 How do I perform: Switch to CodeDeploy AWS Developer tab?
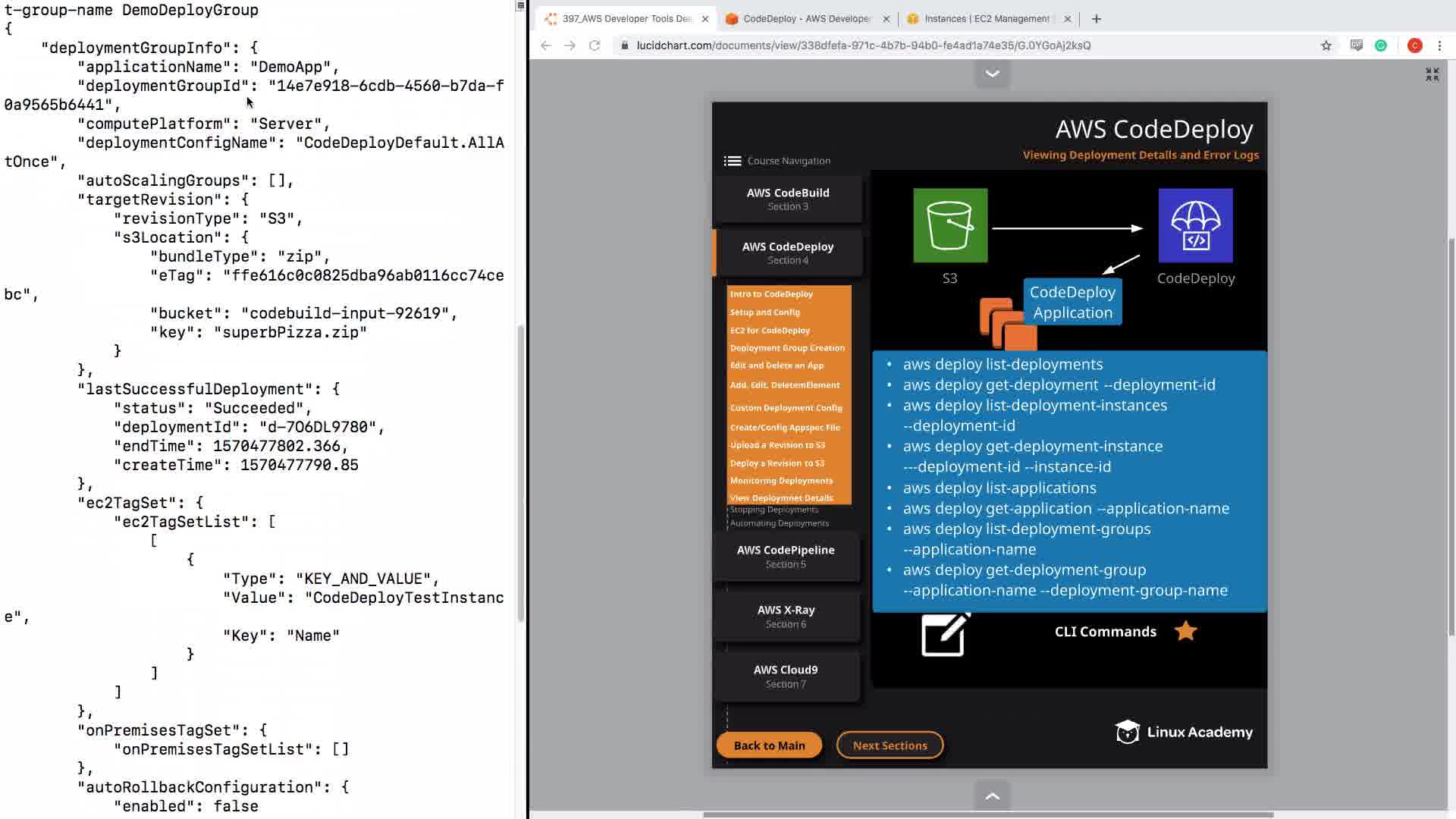point(807,19)
